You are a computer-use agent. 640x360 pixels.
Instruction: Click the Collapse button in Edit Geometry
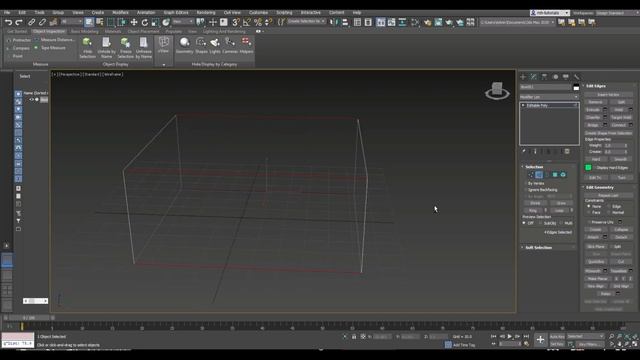[621, 230]
